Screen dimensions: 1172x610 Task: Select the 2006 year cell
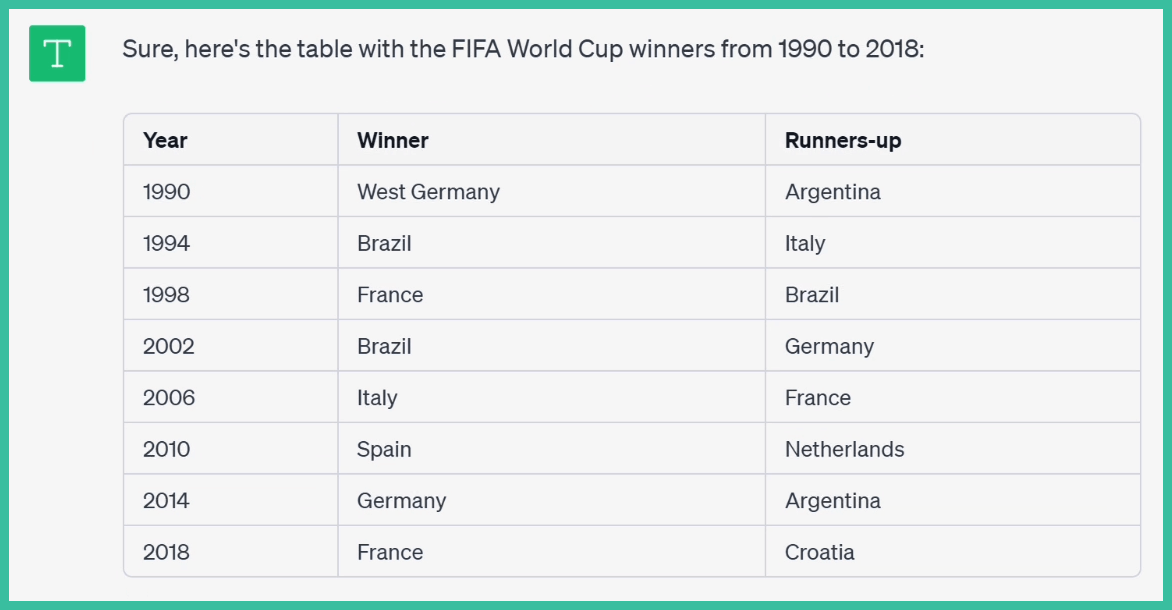point(168,398)
